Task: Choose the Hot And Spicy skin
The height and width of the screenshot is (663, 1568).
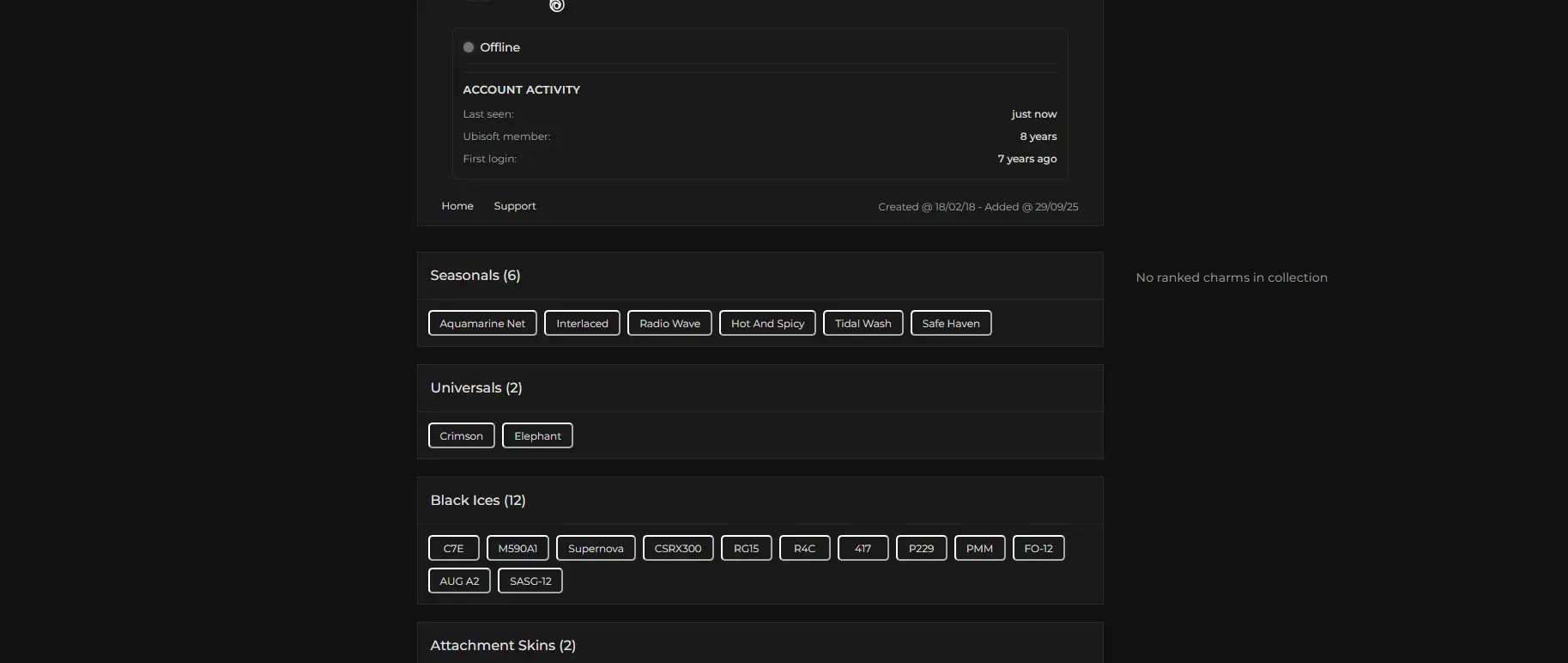Action: [767, 324]
